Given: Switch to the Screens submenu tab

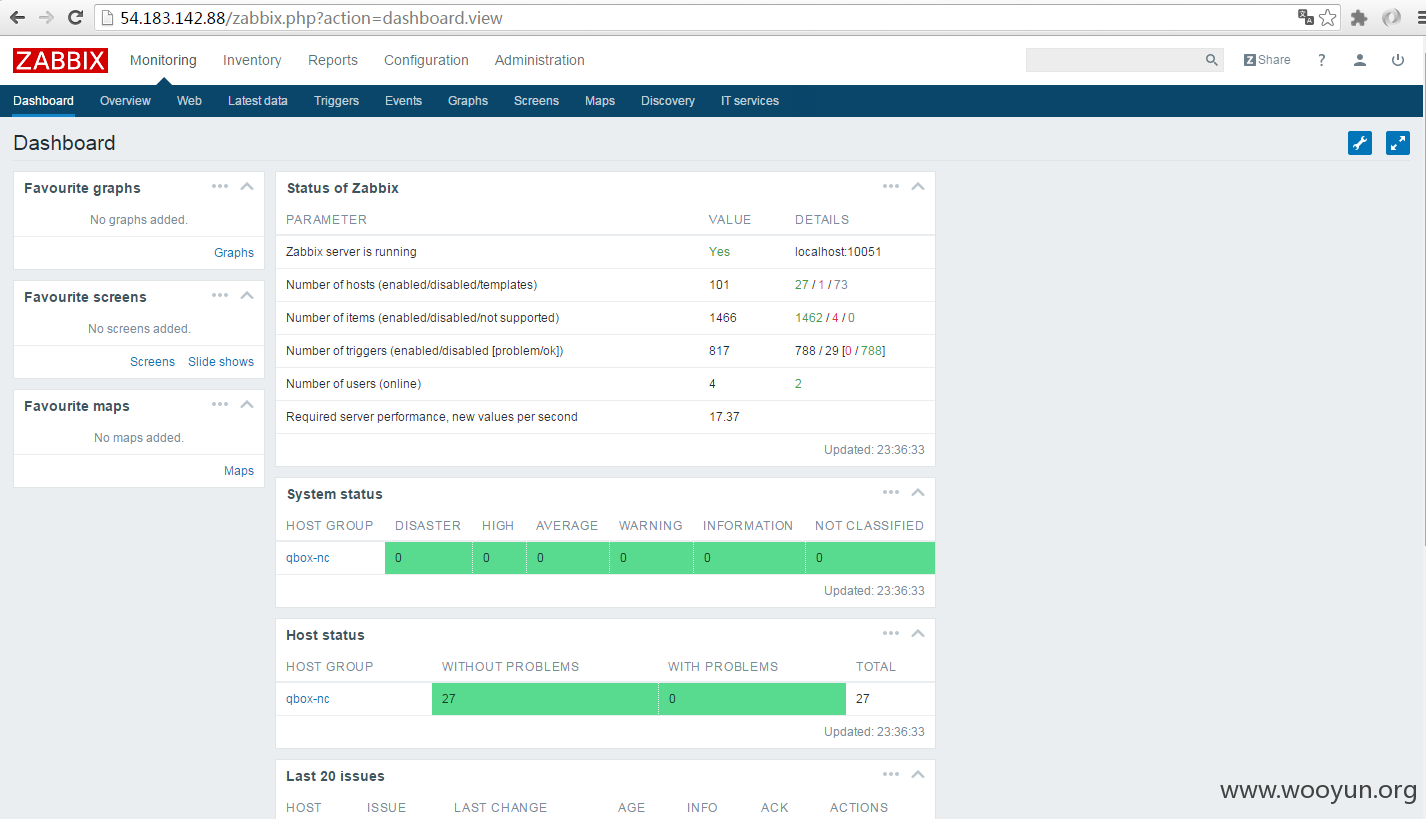Looking at the screenshot, I should coord(536,101).
